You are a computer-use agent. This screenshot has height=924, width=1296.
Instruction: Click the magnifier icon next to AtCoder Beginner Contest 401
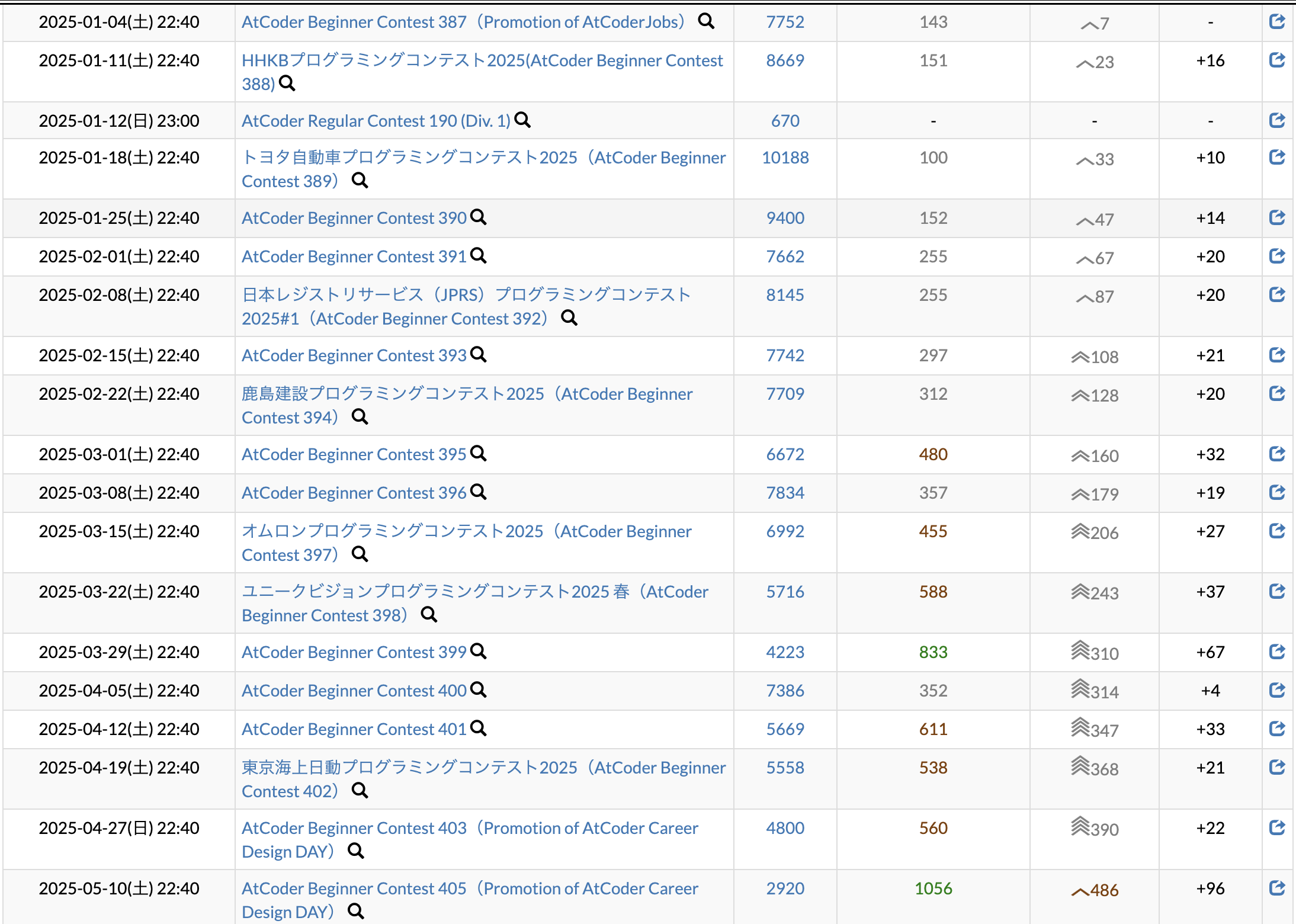tap(479, 729)
